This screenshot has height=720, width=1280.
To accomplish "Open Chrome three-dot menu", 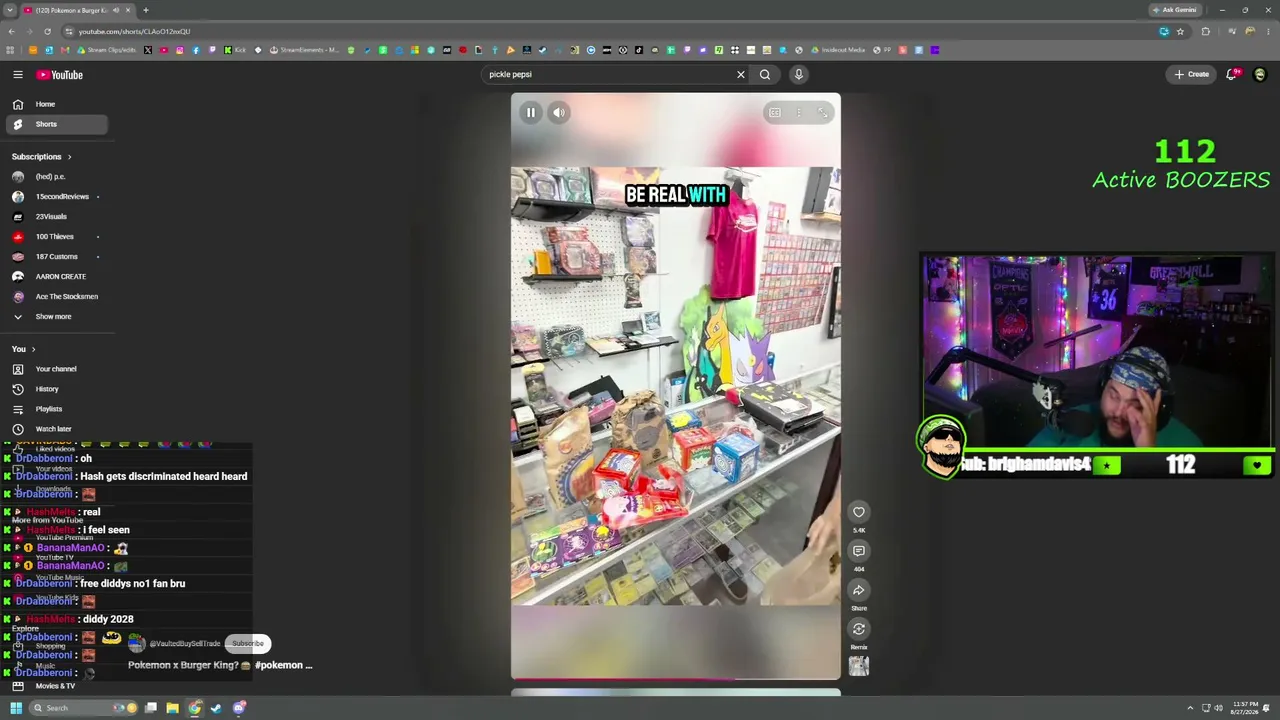I will click(1268, 32).
